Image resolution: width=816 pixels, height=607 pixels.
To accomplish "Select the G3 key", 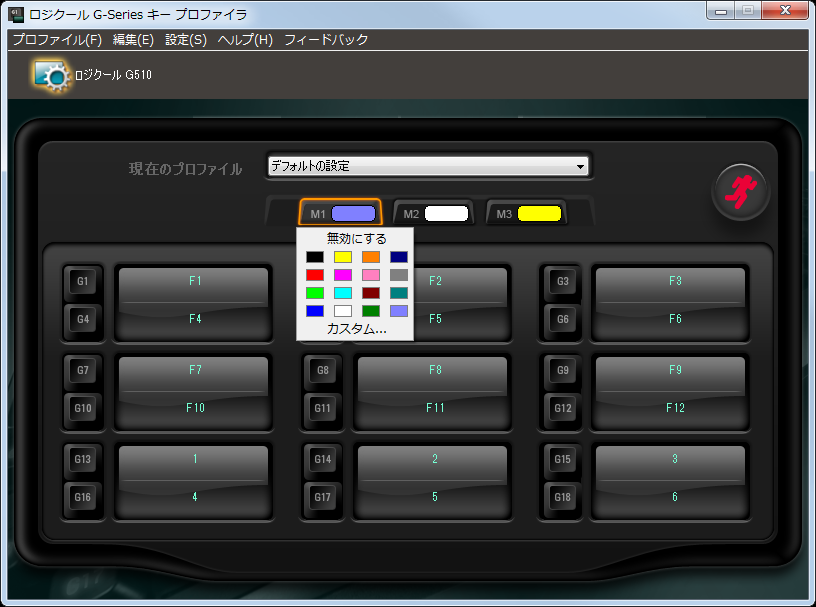I will point(563,282).
